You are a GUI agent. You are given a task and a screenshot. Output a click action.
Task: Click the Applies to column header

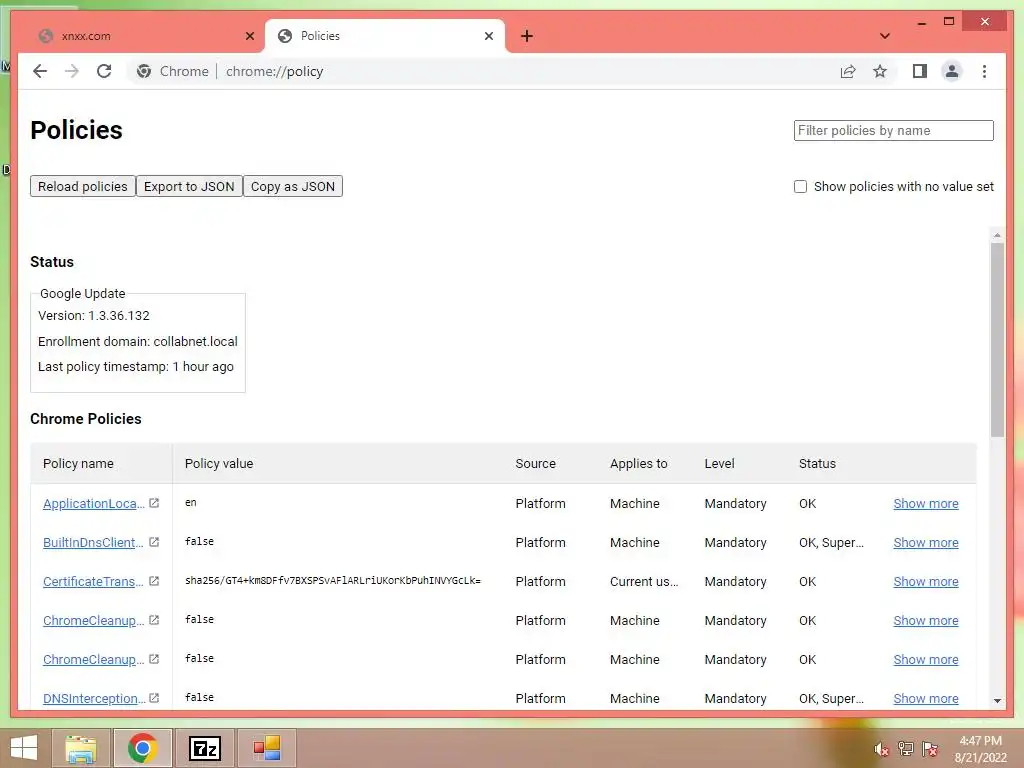(x=639, y=463)
